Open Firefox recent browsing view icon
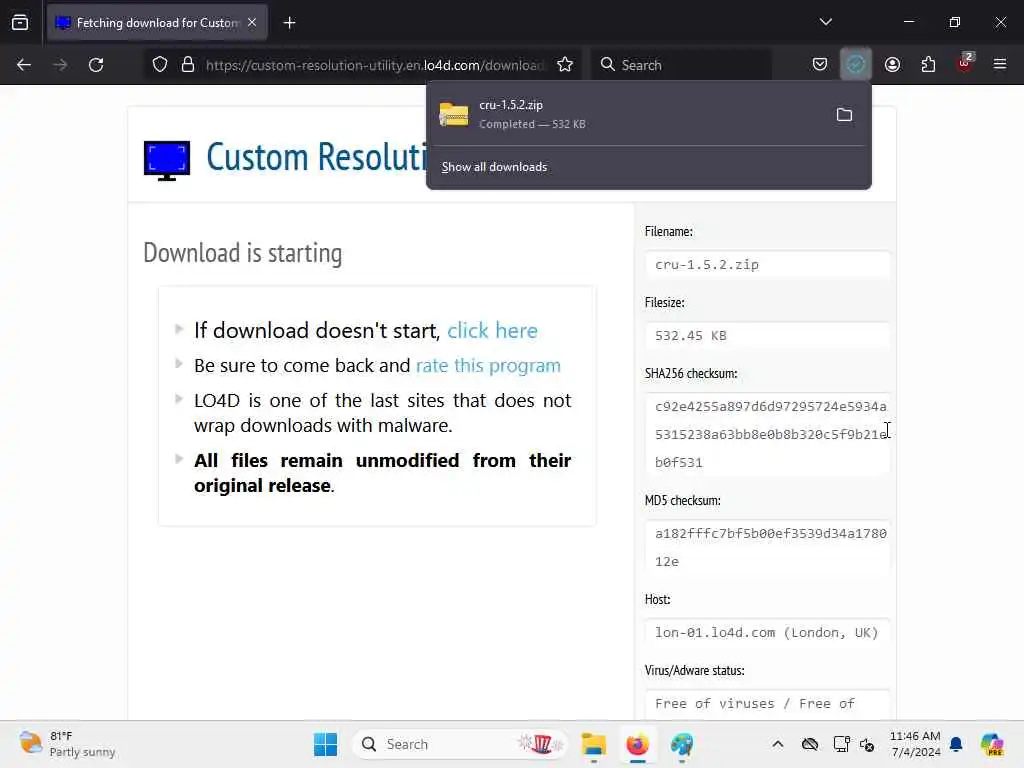Viewport: 1024px width, 768px height. click(20, 23)
